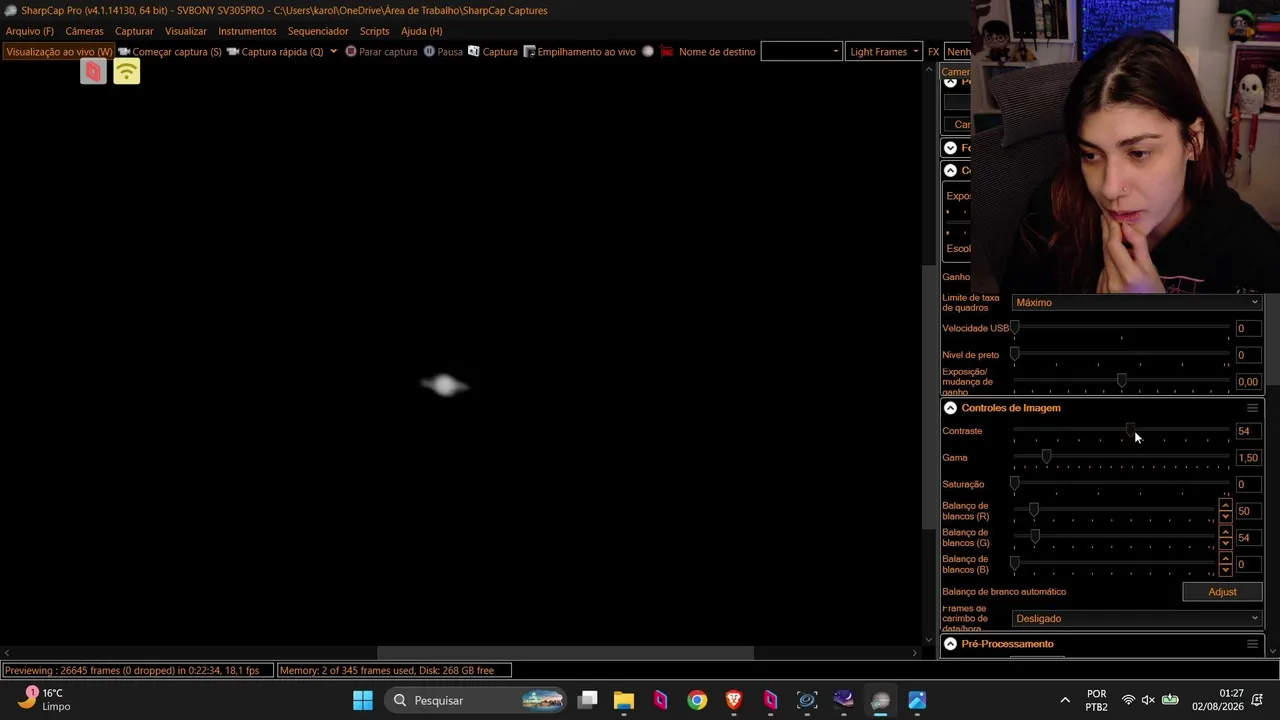Open Windows Start menu
Screen dimensions: 1280x720
(x=363, y=700)
